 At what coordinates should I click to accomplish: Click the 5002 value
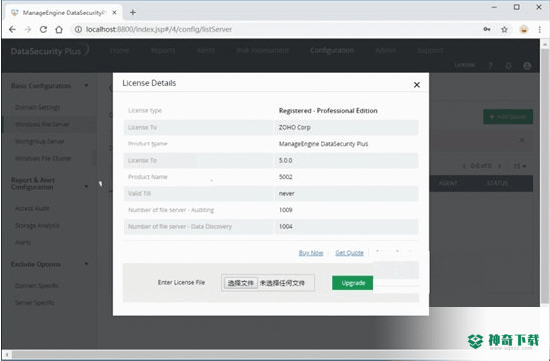tap(286, 177)
